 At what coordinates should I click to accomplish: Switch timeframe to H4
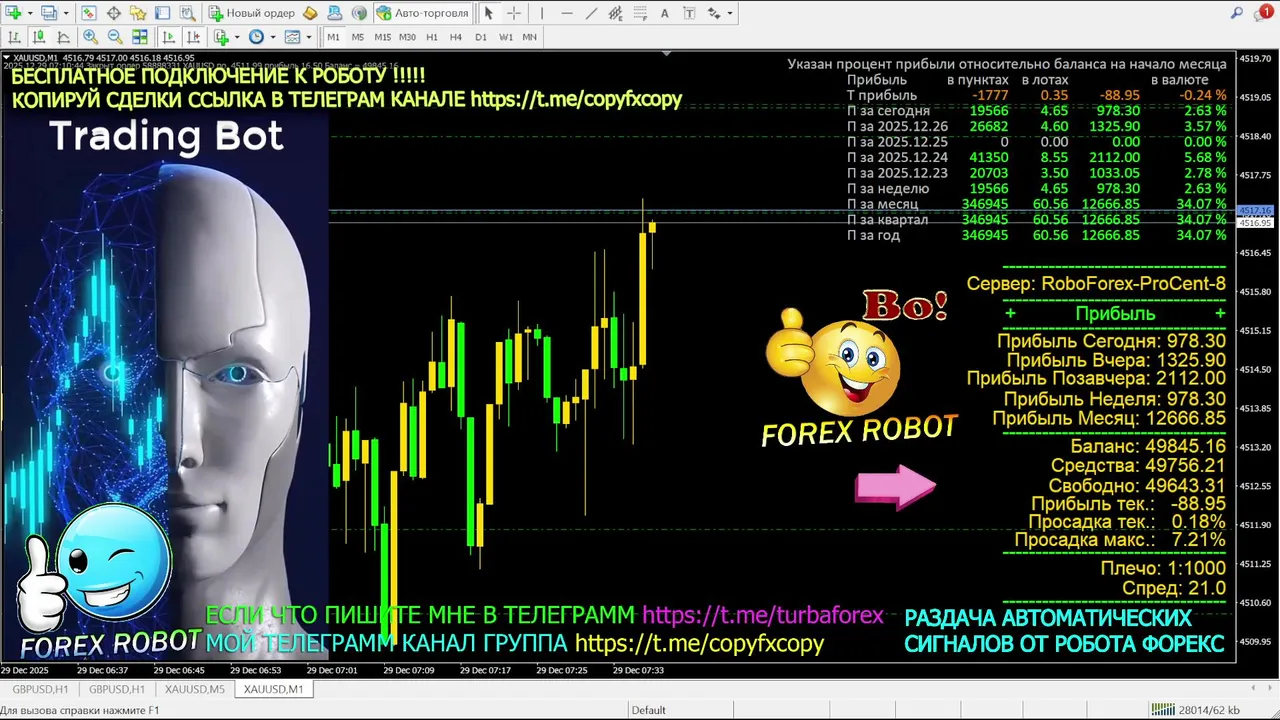[455, 37]
